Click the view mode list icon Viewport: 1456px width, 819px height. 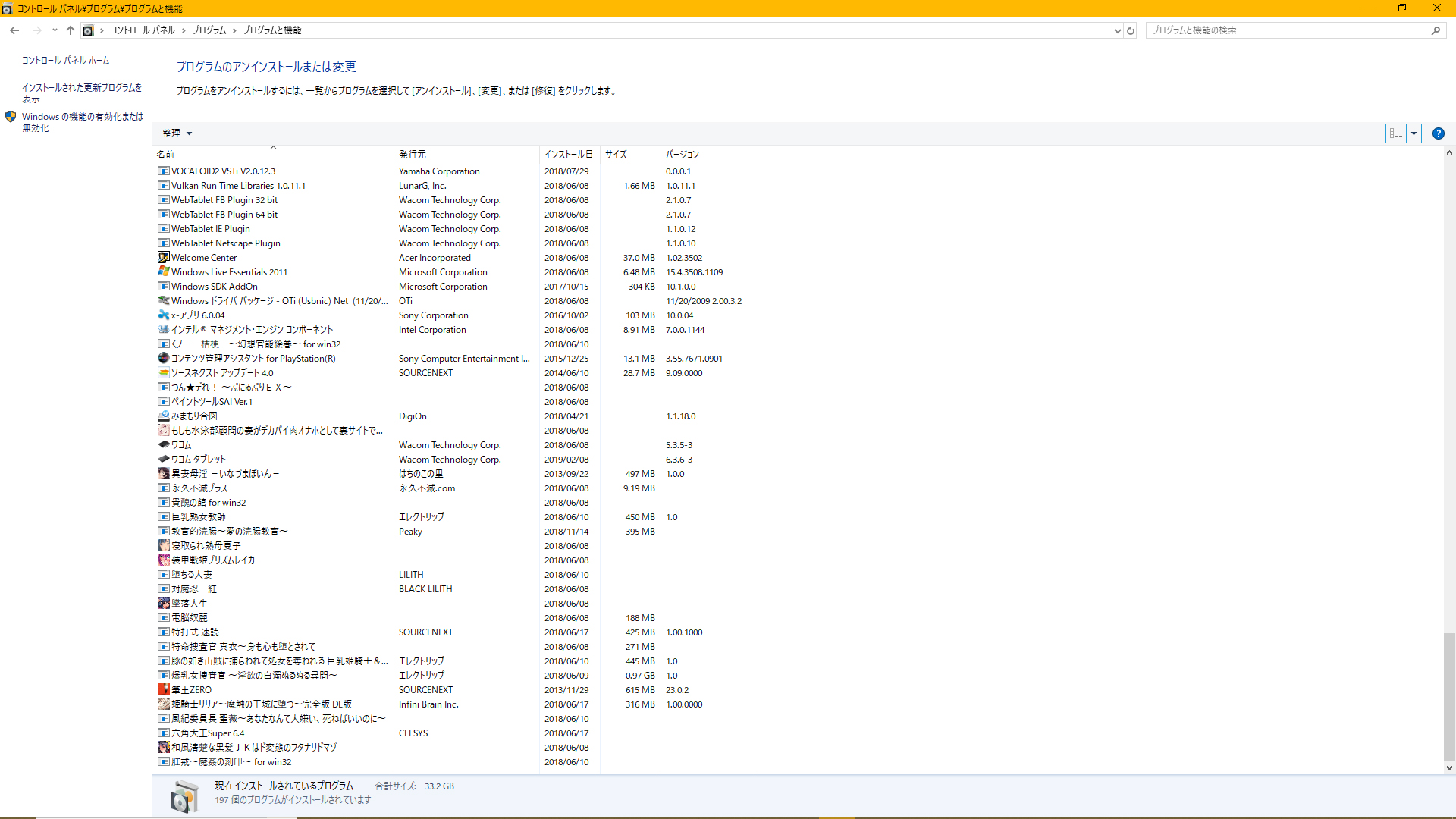[1396, 133]
